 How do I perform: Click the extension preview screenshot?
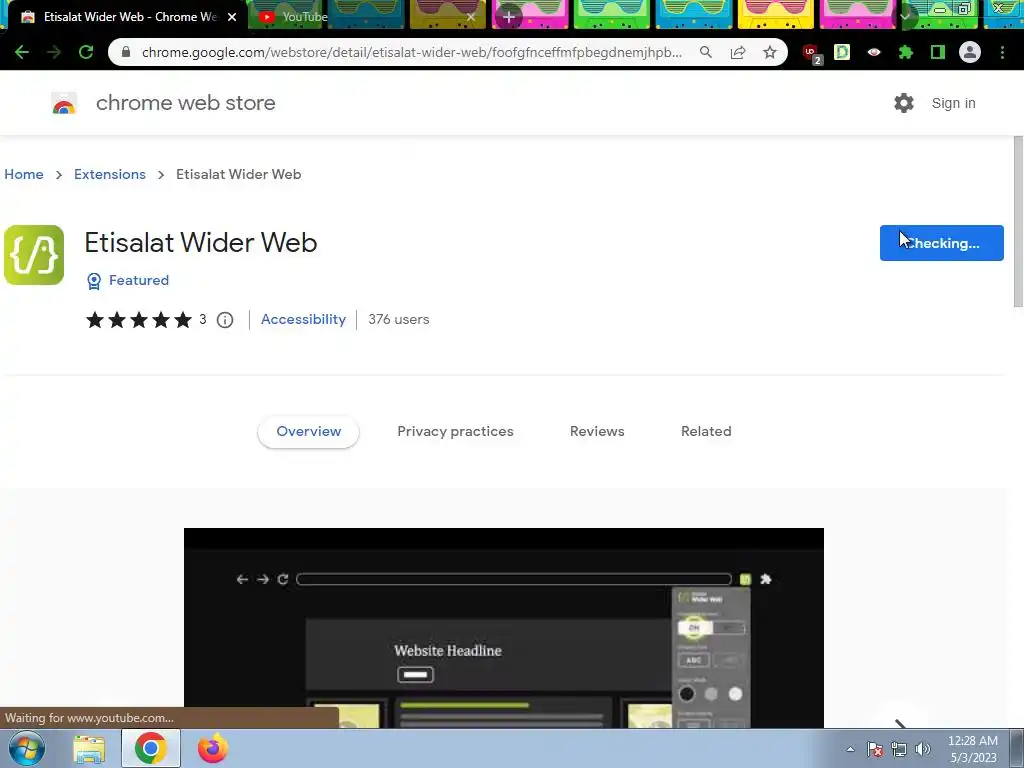[504, 628]
